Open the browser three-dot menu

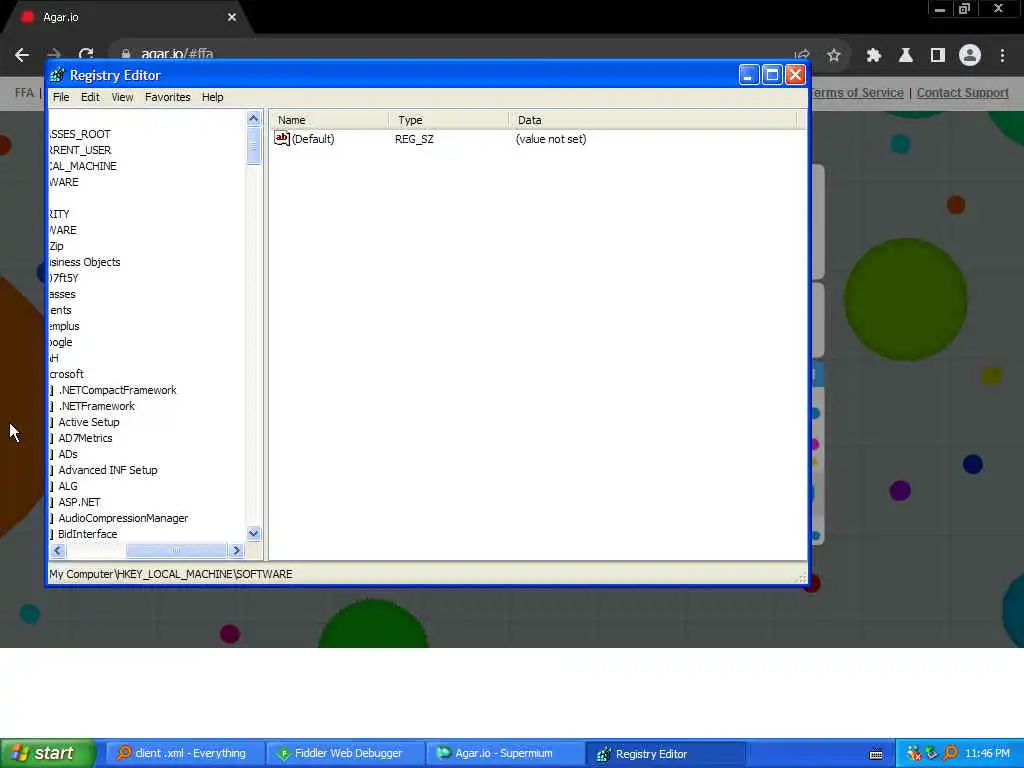(1002, 56)
